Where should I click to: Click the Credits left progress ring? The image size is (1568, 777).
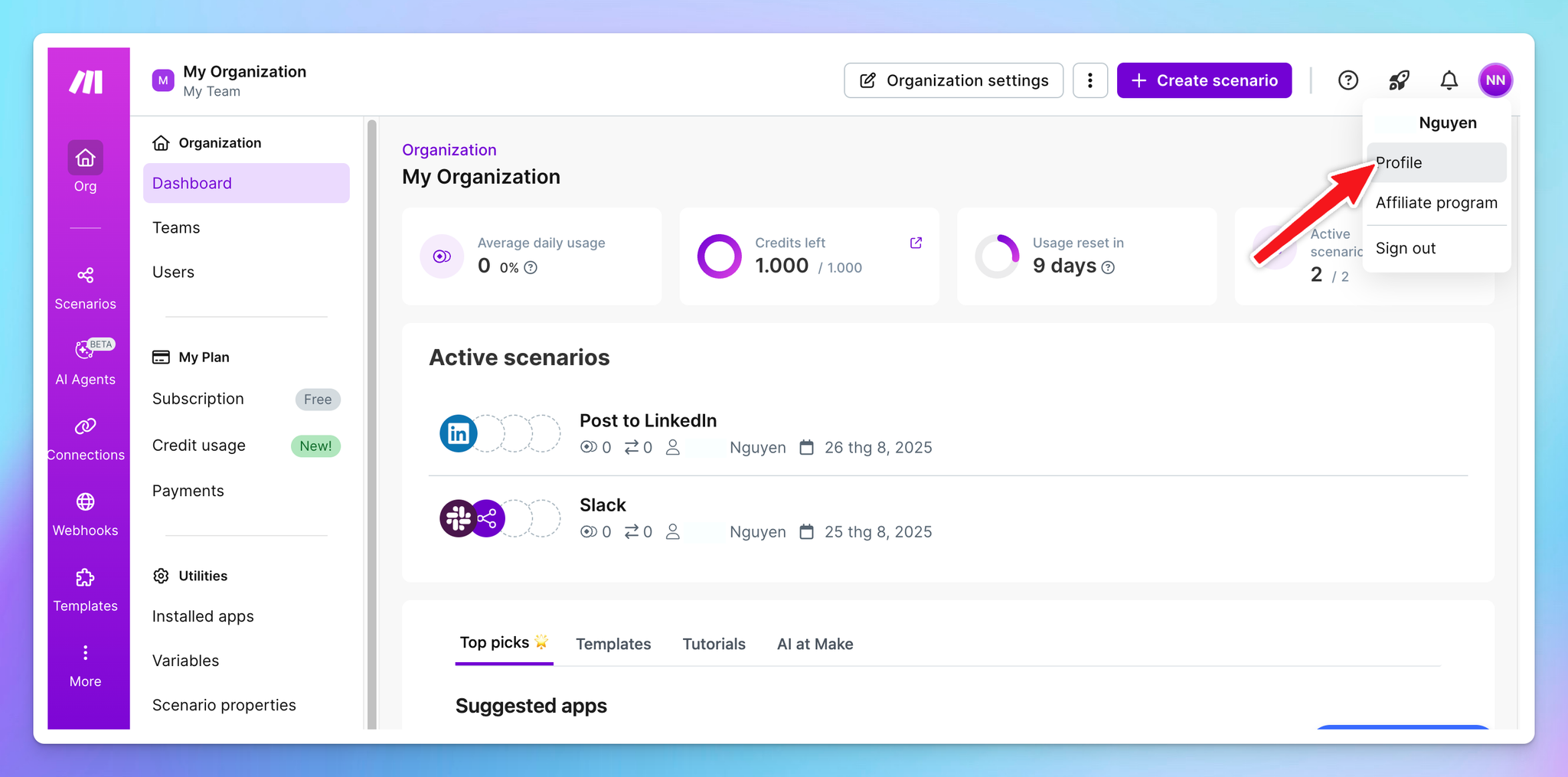coord(720,256)
